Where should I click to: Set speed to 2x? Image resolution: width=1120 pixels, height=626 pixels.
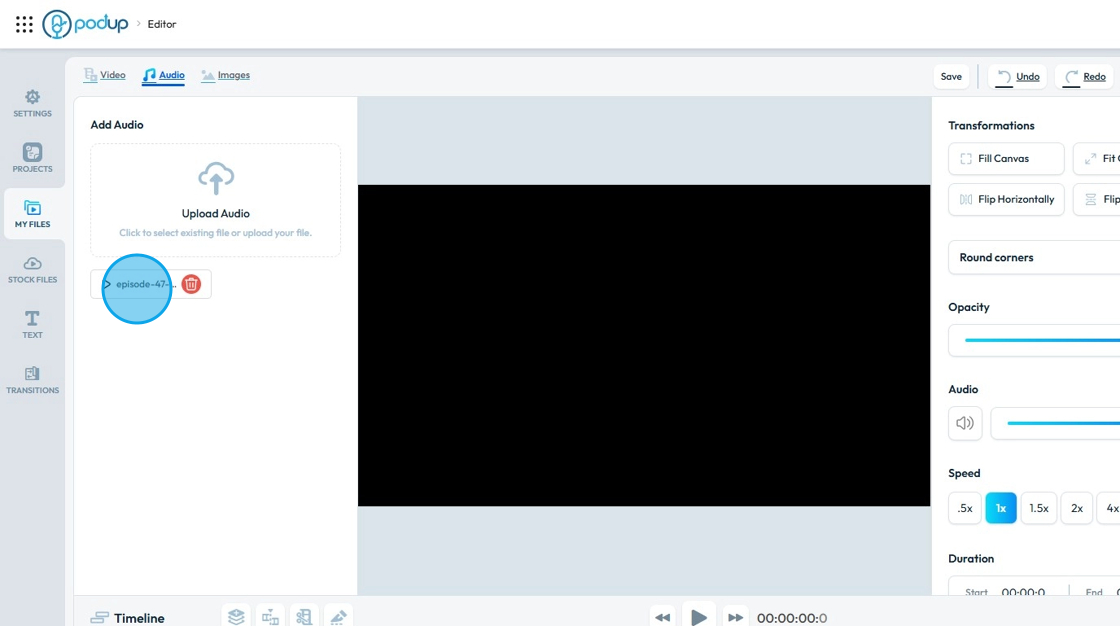click(x=1076, y=508)
